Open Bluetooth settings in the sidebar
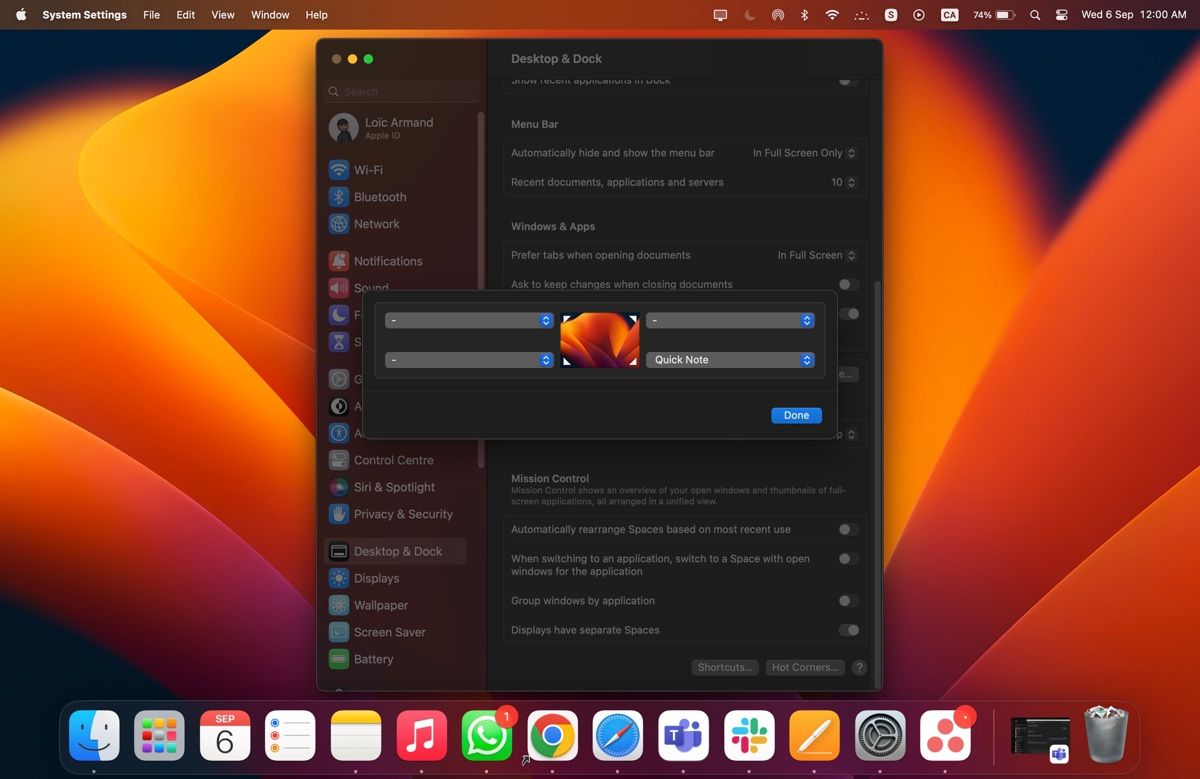The image size is (1200, 779). coord(381,197)
